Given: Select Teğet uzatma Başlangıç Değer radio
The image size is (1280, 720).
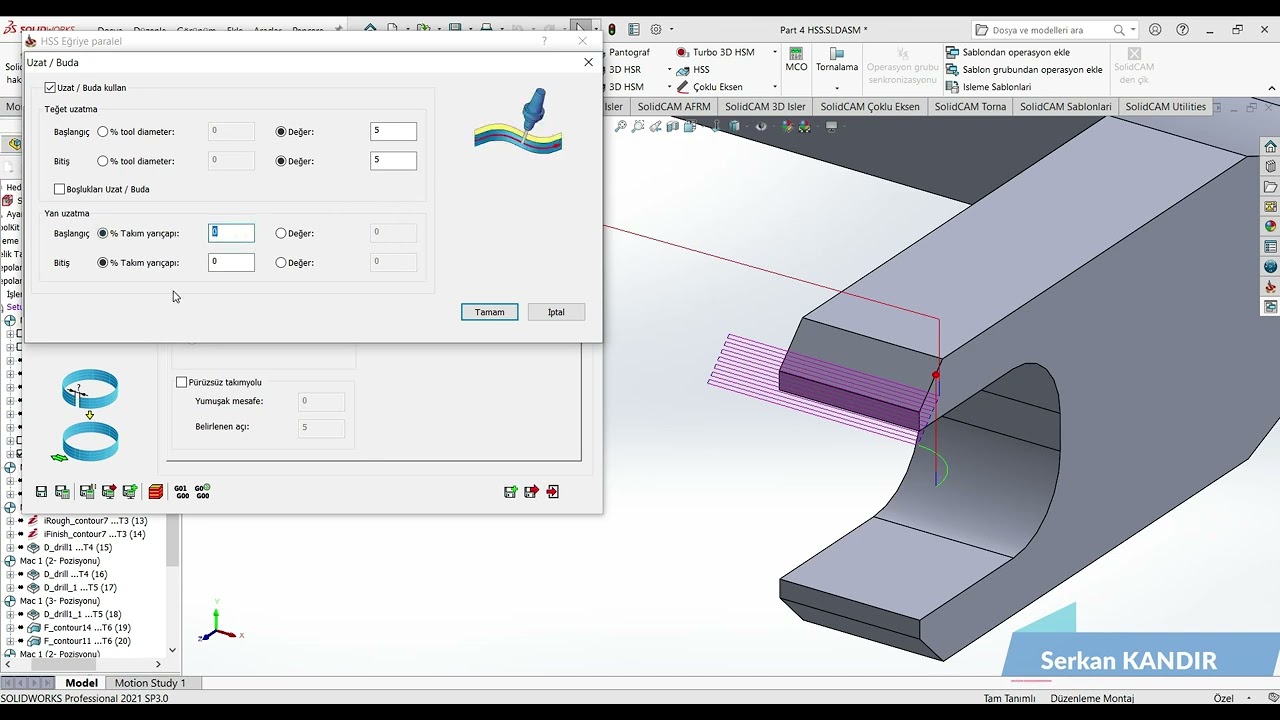Looking at the screenshot, I should pos(281,132).
